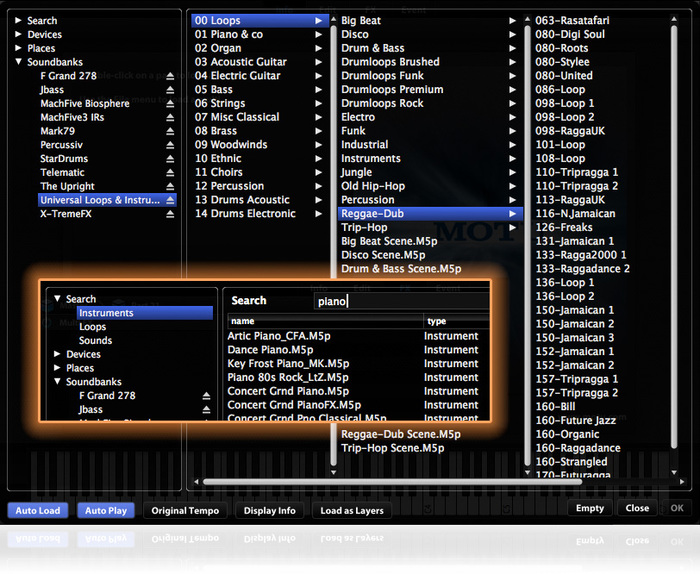Click the search field containing piano

[402, 301]
